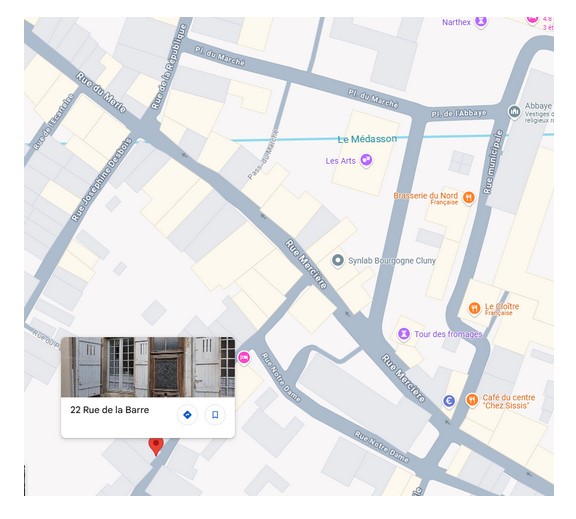The image size is (576, 519).
Task: Select the Le Cloître restaurant icon
Action: coord(474,309)
